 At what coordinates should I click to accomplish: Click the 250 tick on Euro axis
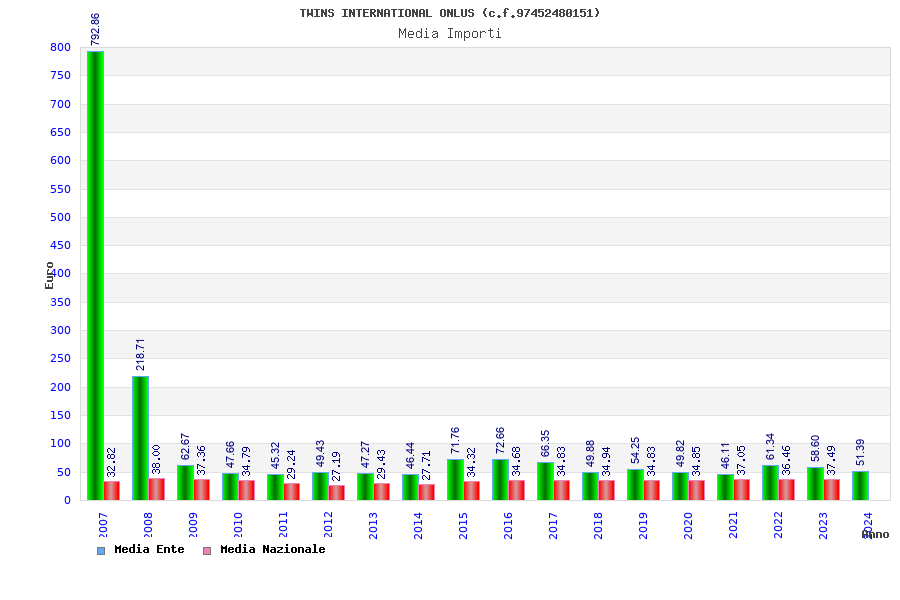[x=60, y=358]
